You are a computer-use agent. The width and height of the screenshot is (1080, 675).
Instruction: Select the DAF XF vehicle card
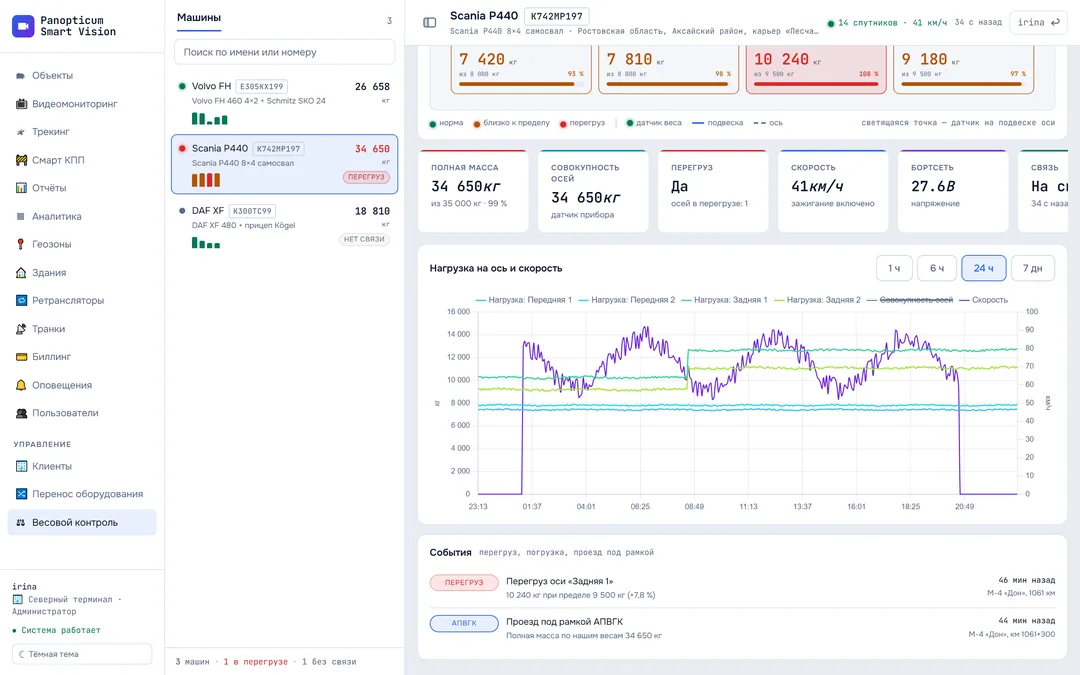(x=284, y=226)
